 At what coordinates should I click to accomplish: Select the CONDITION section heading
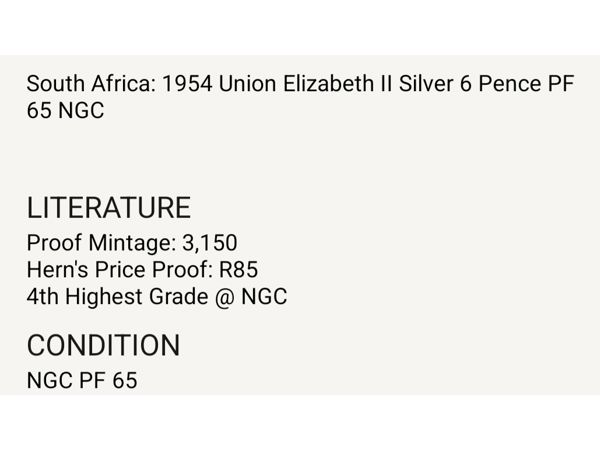103,346
